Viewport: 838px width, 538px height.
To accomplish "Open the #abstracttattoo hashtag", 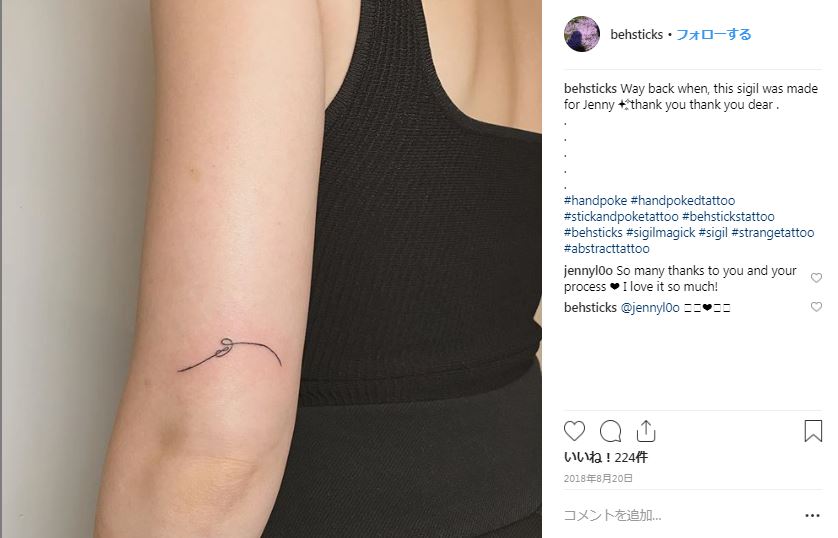I will point(607,249).
